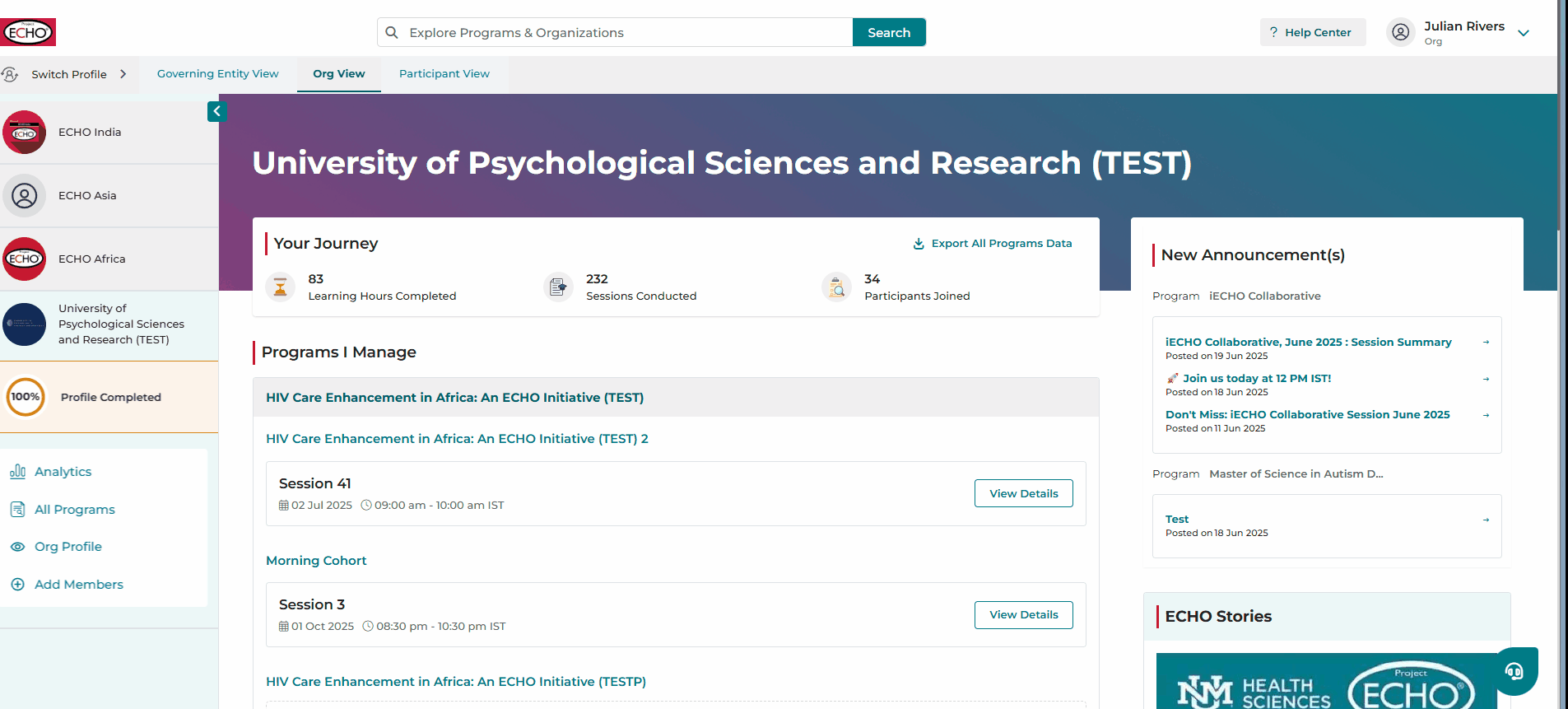Click the Search button
This screenshot has width=1568, height=709.
point(889,33)
